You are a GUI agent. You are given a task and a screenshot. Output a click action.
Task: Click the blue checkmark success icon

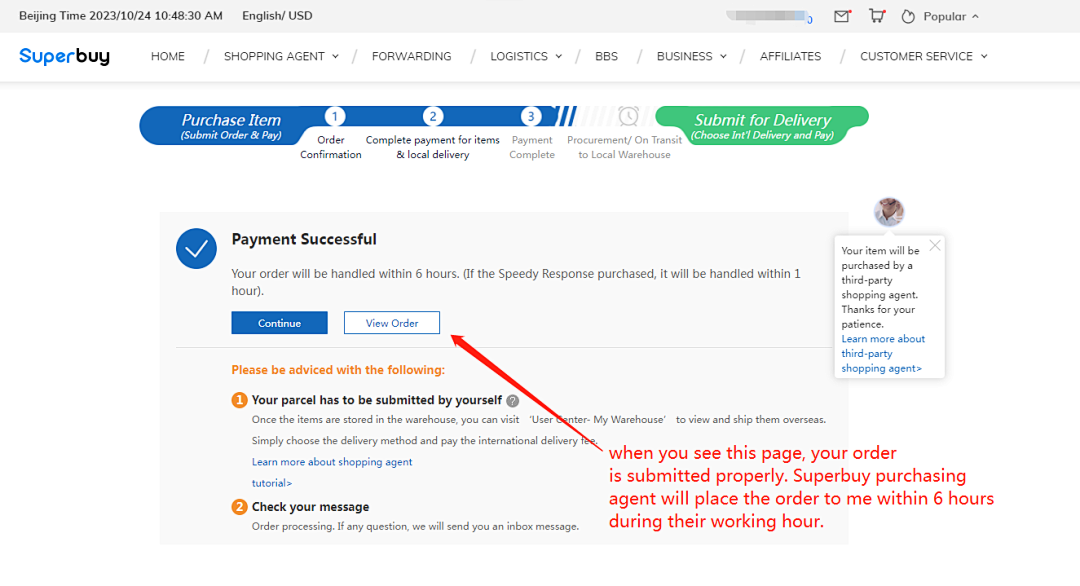pyautogui.click(x=196, y=249)
